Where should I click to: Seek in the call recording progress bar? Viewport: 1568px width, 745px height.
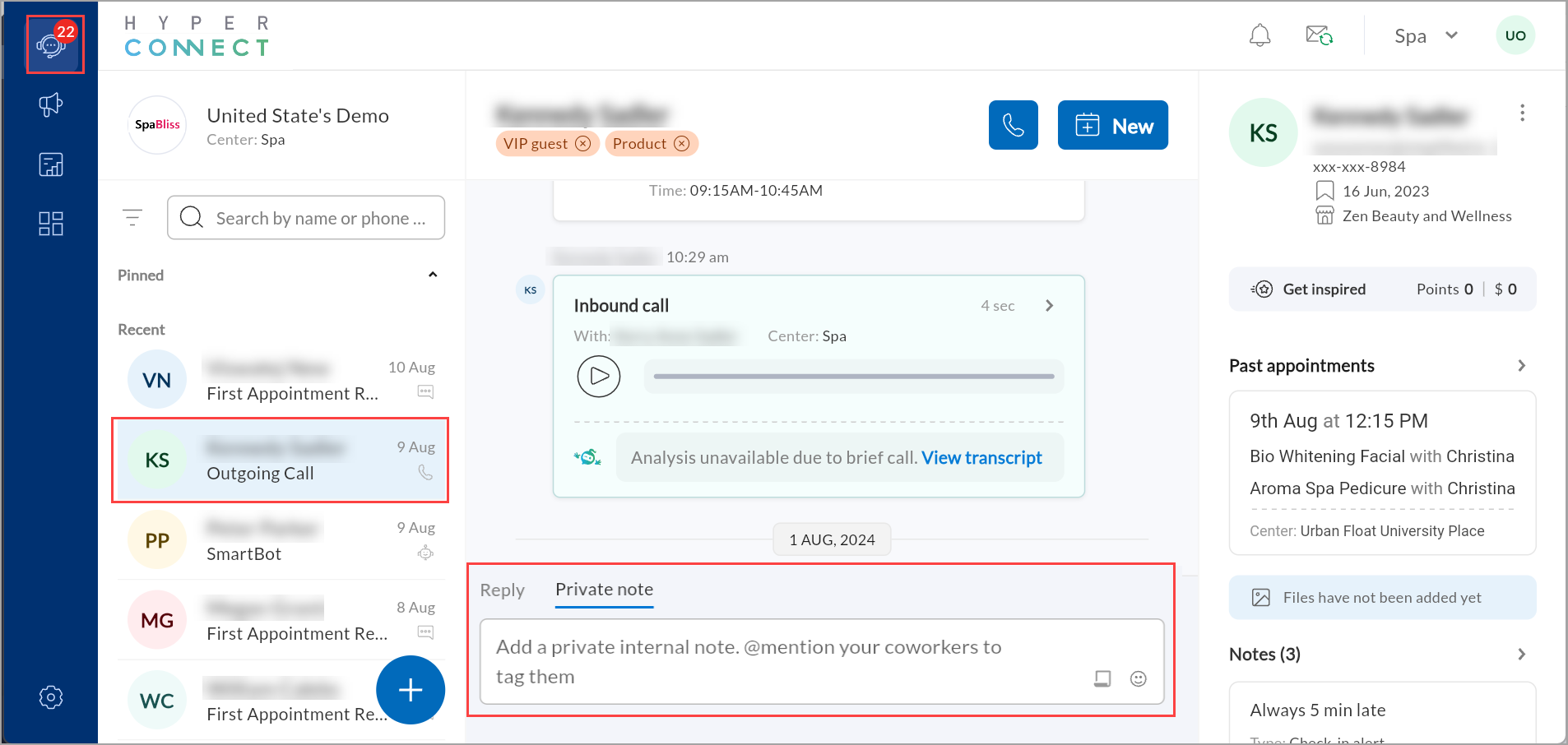tap(854, 377)
